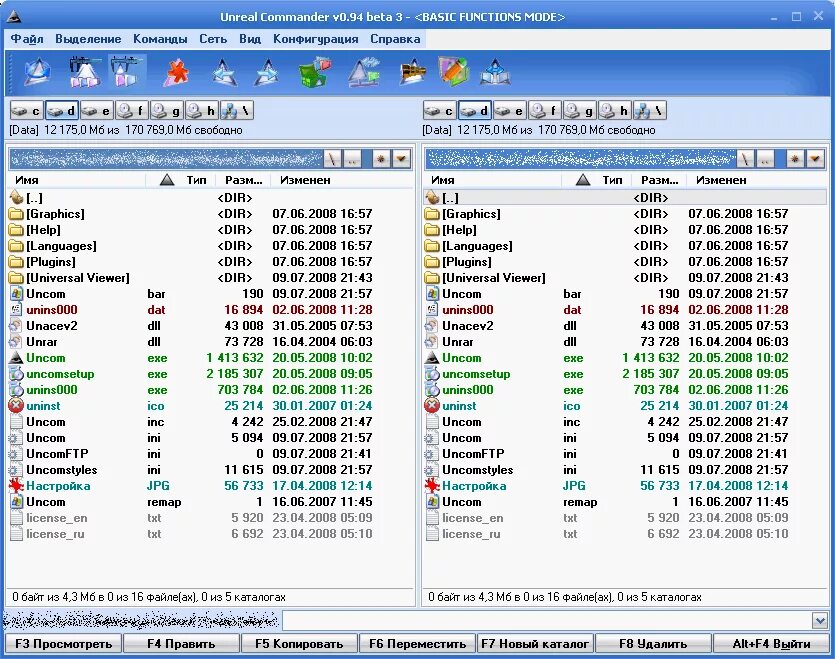Click F5 Копировать button
The height and width of the screenshot is (659, 835).
299,644
